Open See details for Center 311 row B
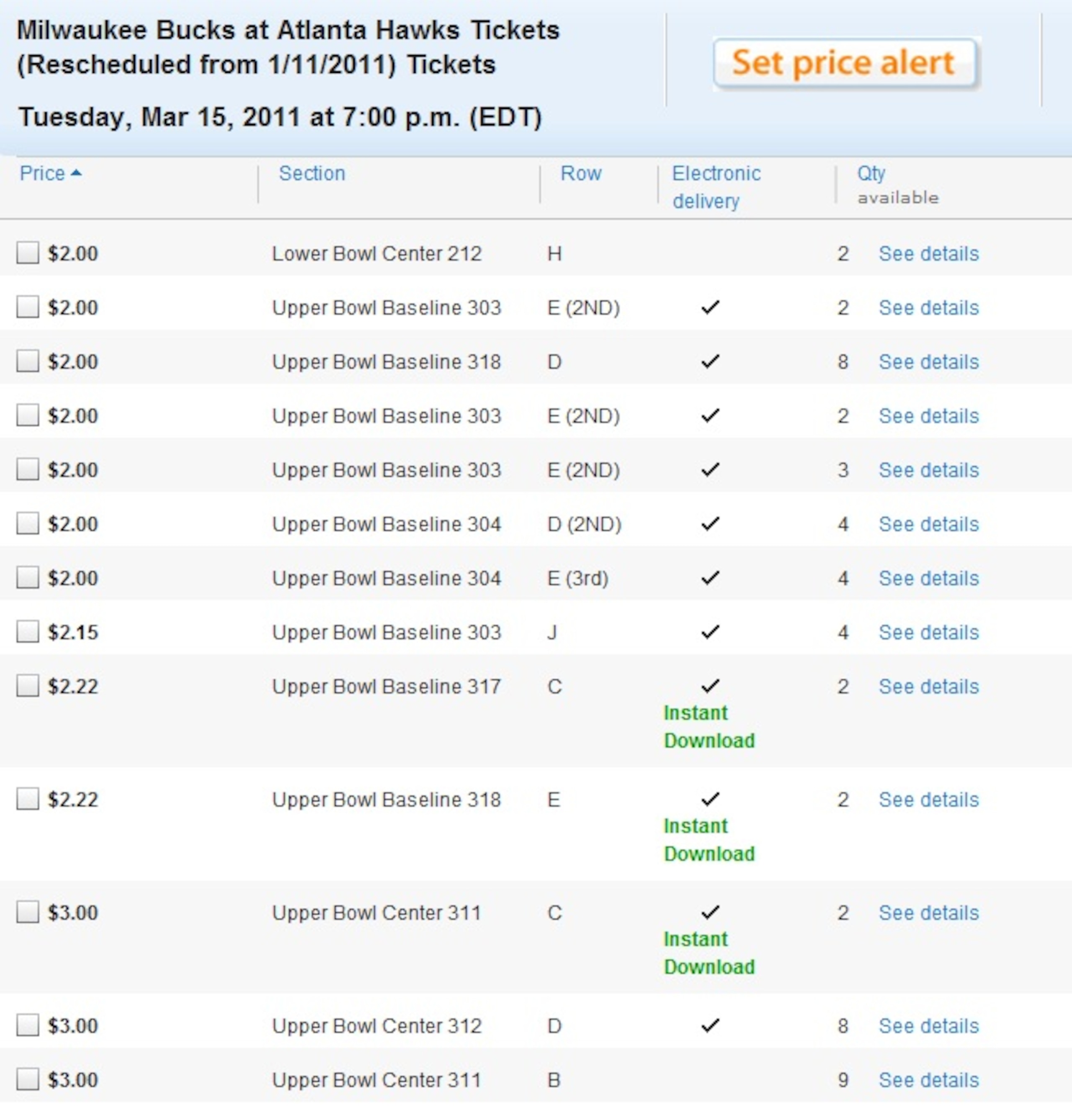The image size is (1072, 1120). [928, 1080]
